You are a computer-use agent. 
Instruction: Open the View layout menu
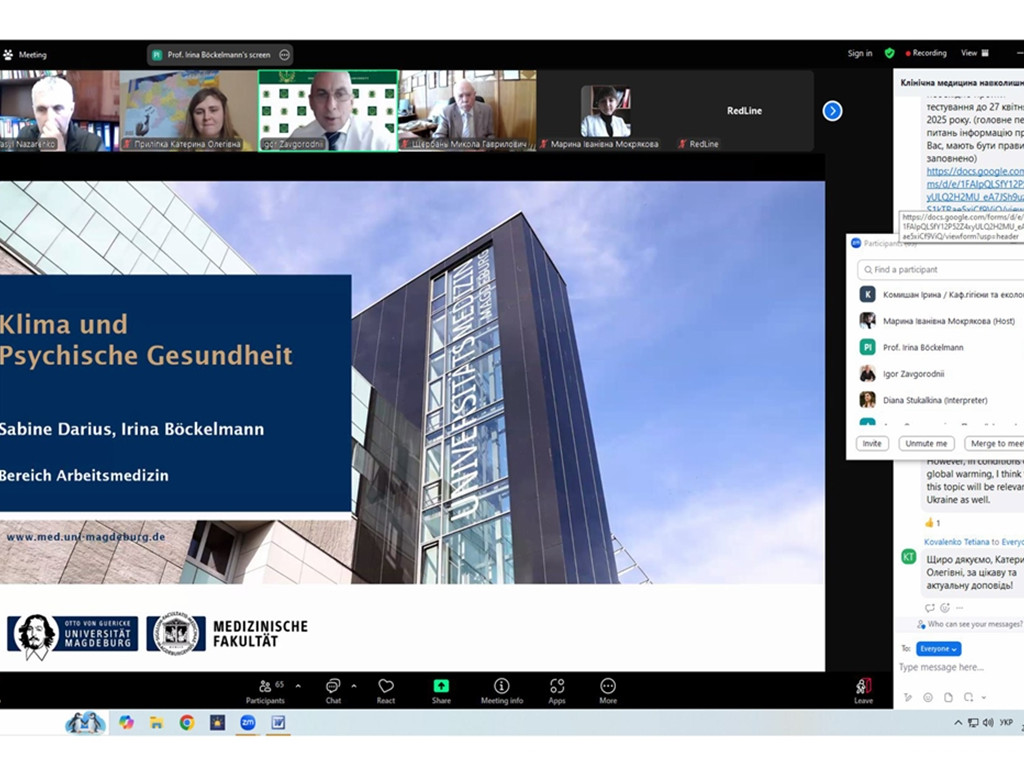pyautogui.click(x=974, y=54)
